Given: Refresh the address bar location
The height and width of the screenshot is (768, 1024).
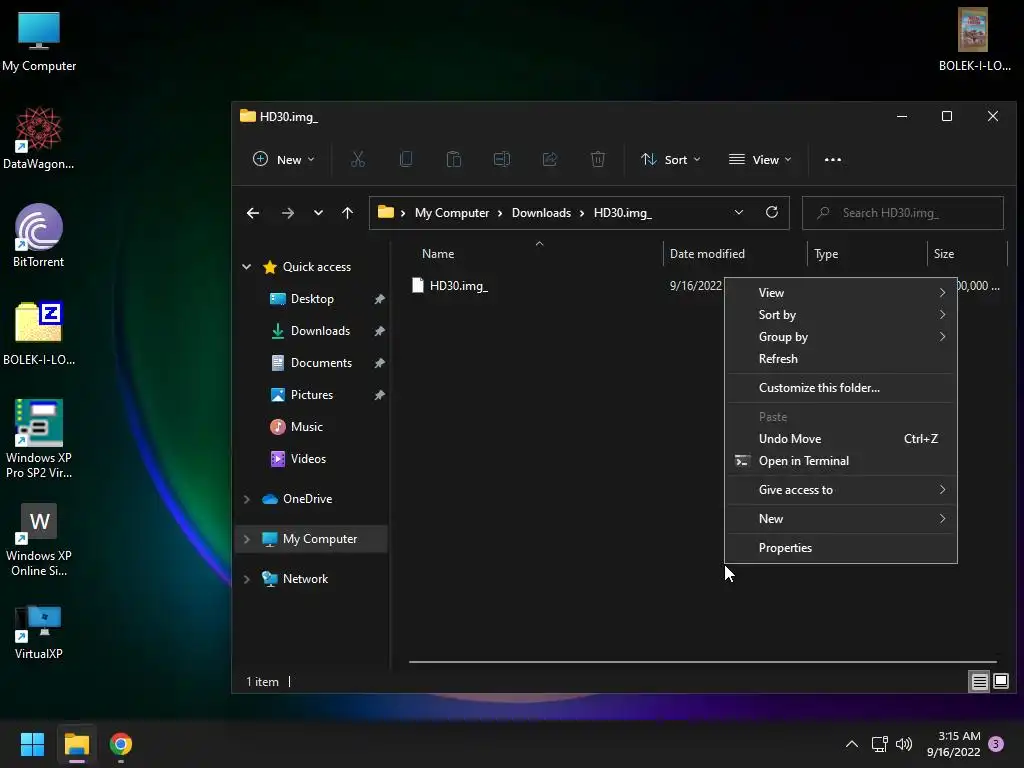Looking at the screenshot, I should [x=771, y=212].
